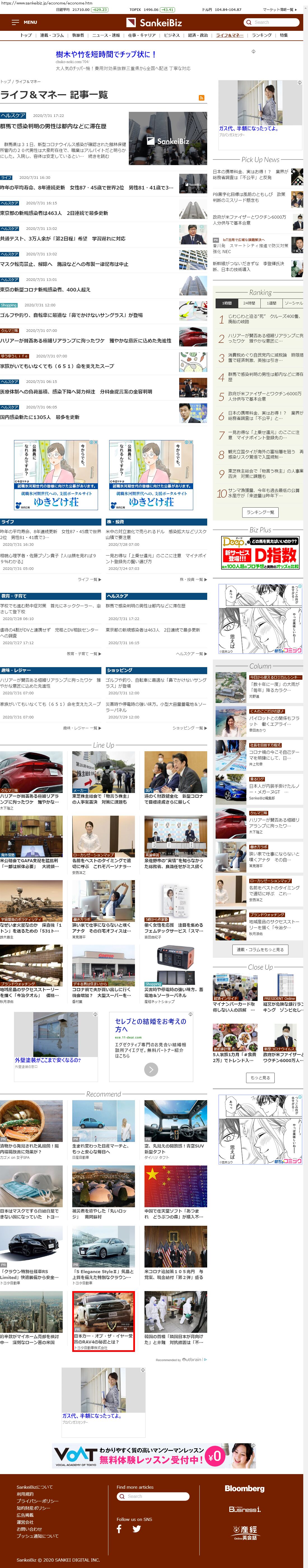The height and width of the screenshot is (1568, 308).
Task: Select the ソーシャル ranking tab
Action: point(293,303)
